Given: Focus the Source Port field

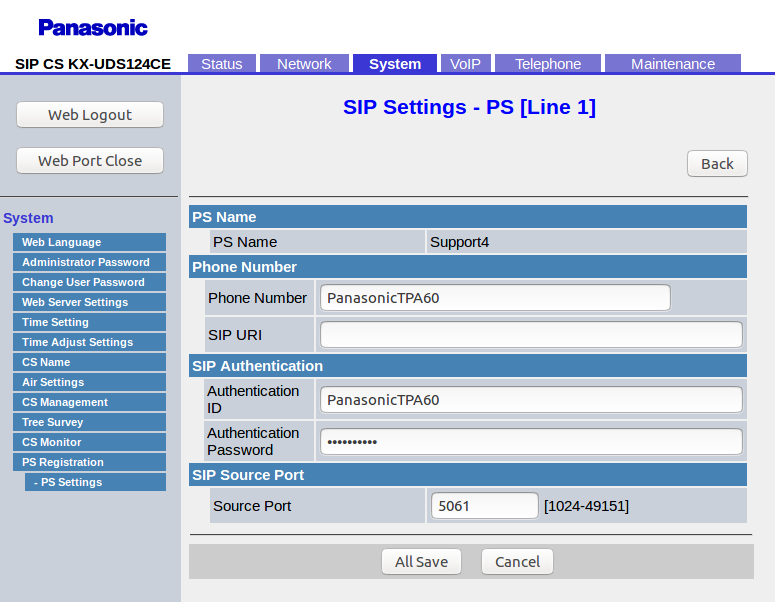Looking at the screenshot, I should click(484, 506).
